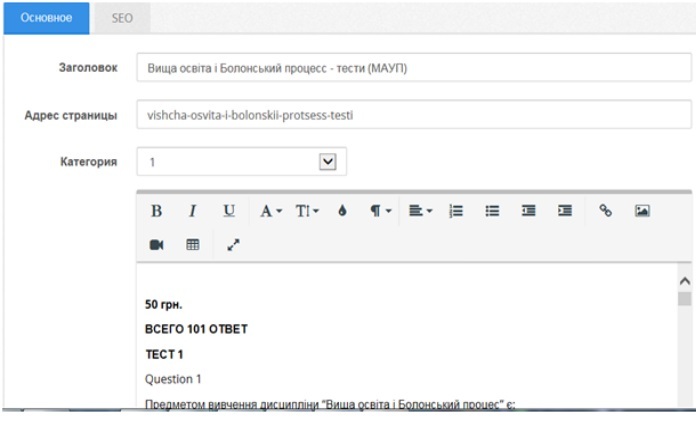Toggle italic formatting

point(193,211)
